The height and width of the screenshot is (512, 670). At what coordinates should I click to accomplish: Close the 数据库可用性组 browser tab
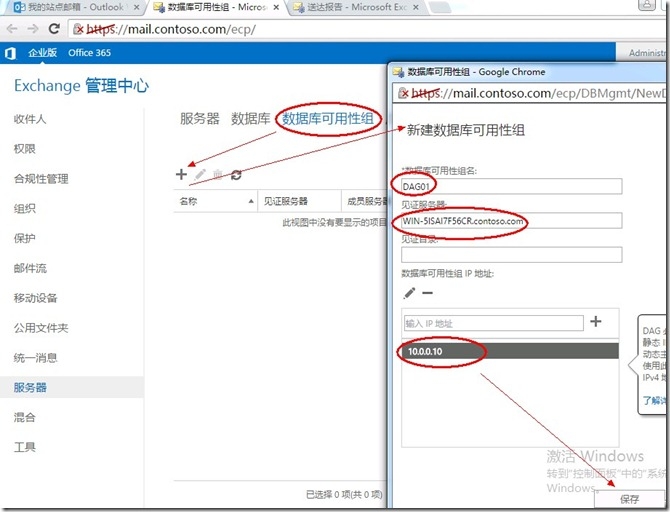click(276, 7)
